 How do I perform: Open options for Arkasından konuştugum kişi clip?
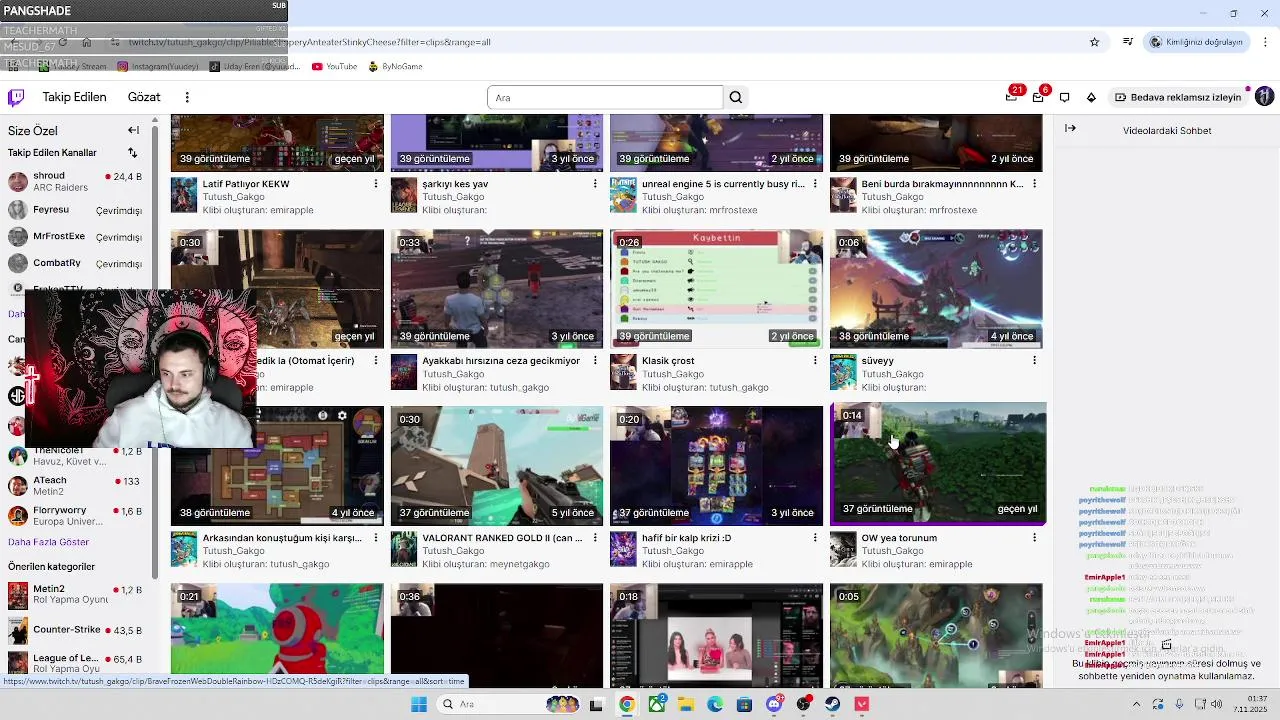point(376,537)
